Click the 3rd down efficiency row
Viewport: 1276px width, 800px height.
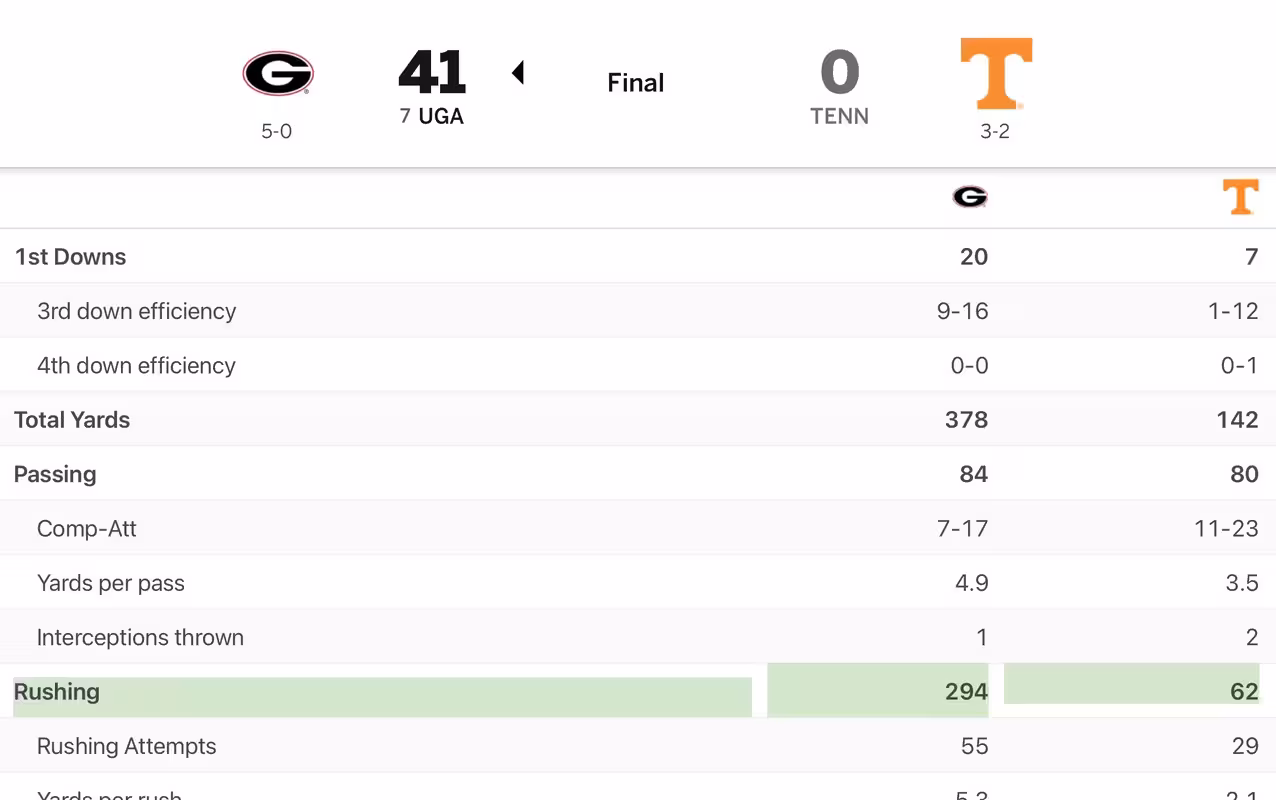[638, 311]
